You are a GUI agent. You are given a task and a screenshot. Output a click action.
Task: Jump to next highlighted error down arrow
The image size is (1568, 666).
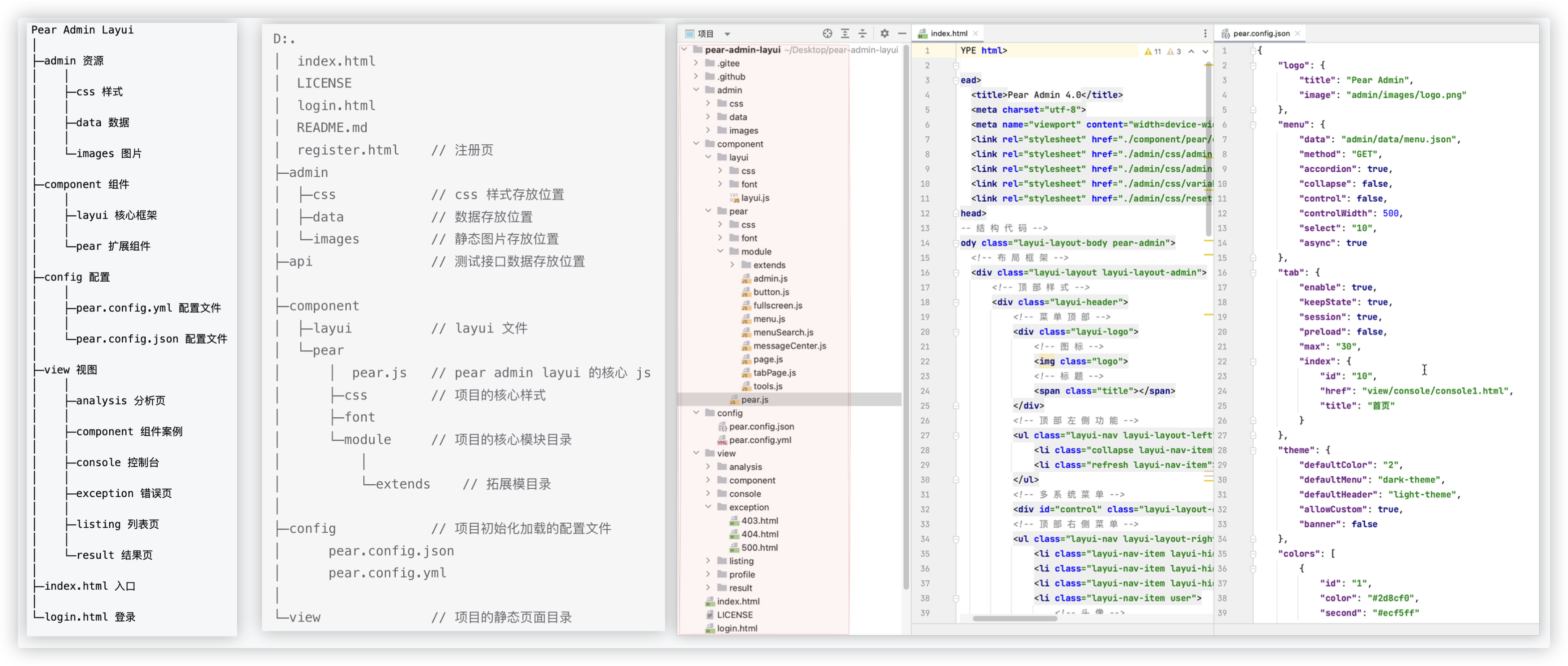click(1205, 52)
